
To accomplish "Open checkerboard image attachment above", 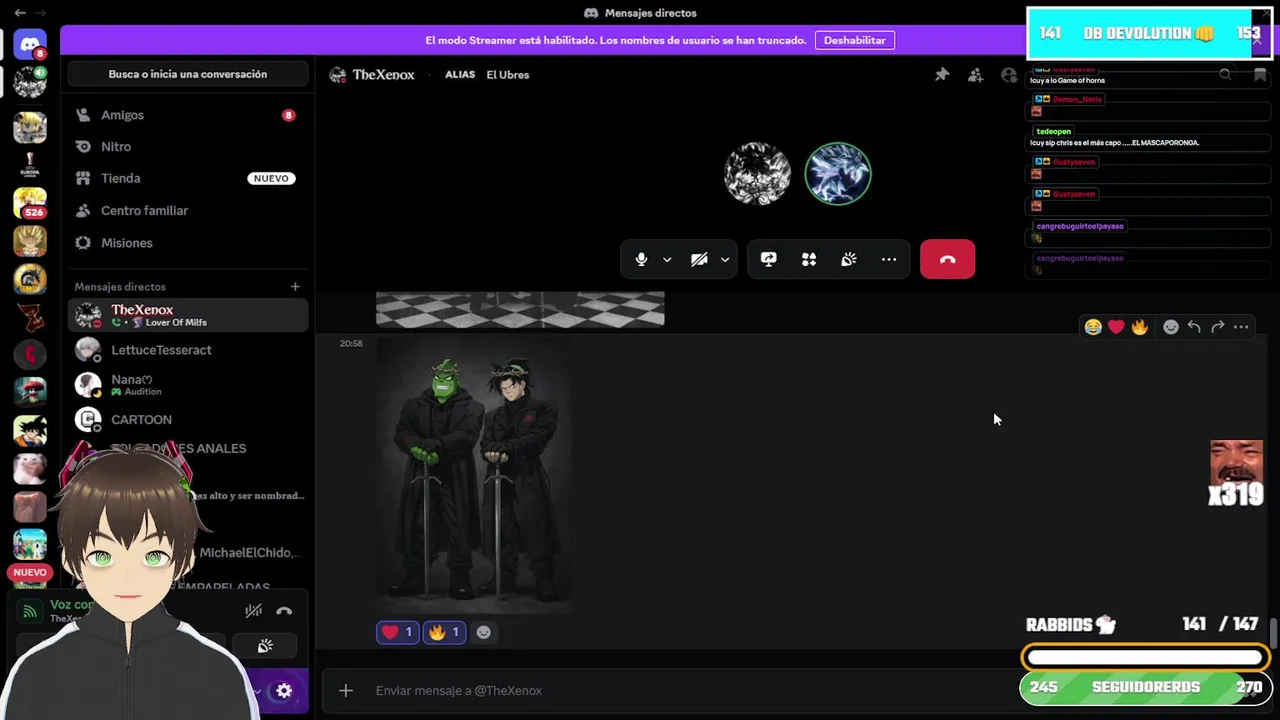I will [520, 309].
